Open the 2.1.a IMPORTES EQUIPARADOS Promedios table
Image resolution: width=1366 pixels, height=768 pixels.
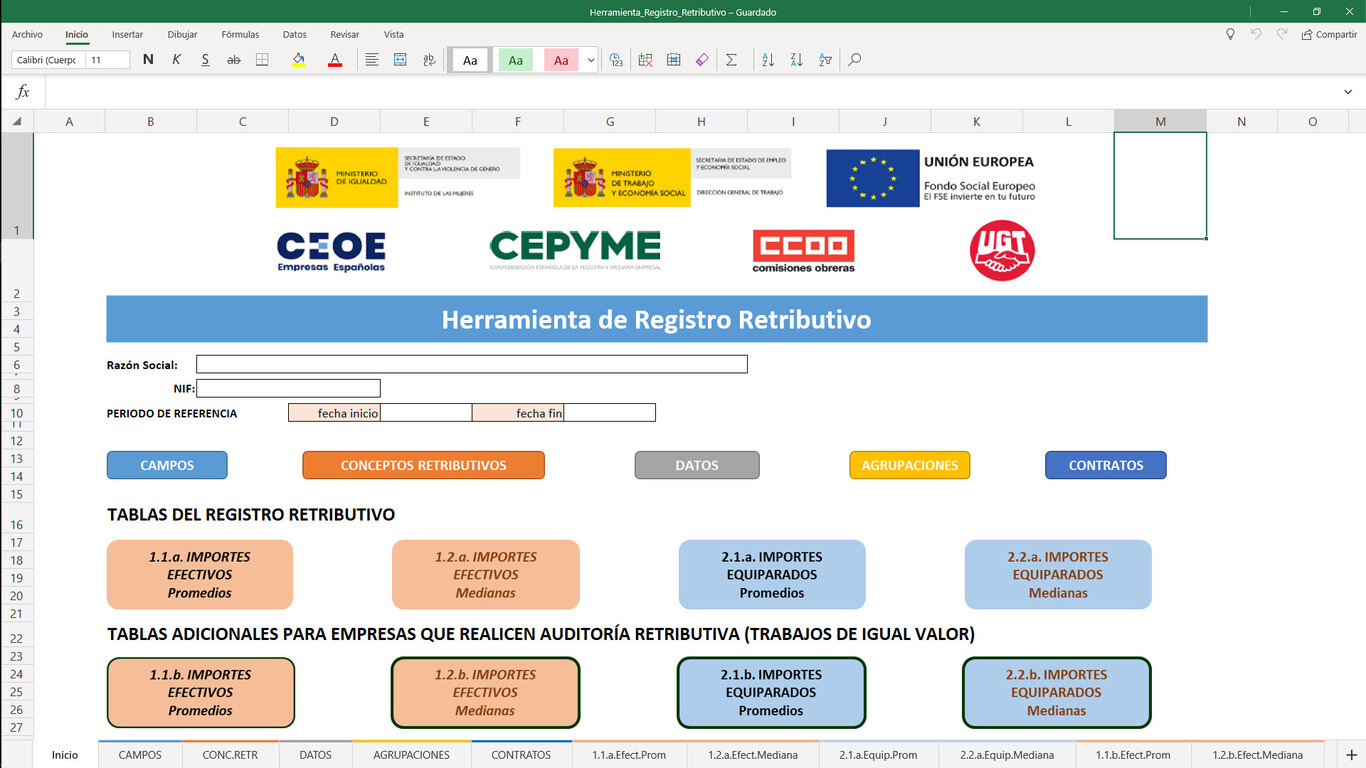pos(771,574)
